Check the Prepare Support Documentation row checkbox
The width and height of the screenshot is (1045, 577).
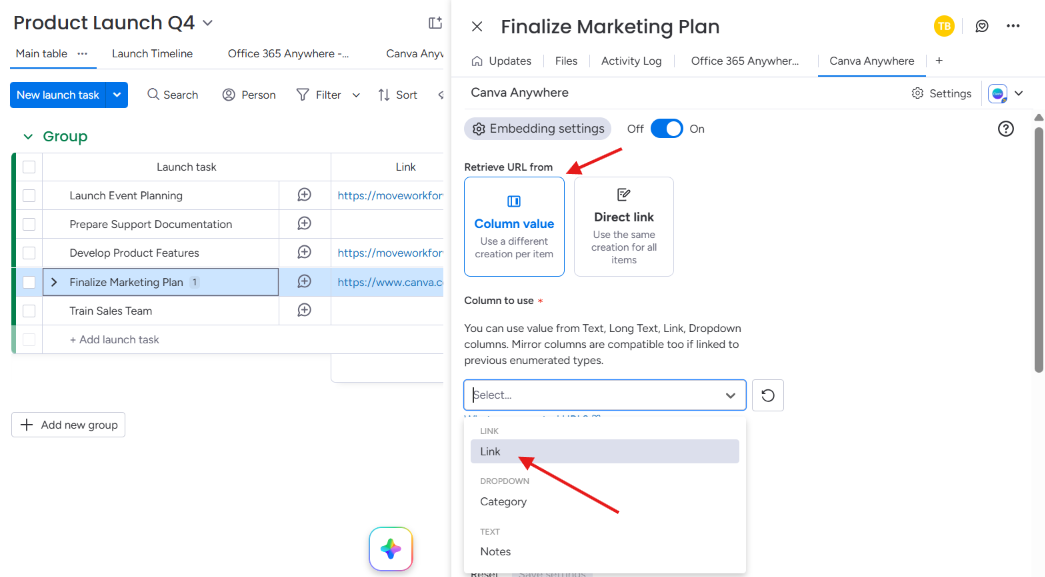click(29, 224)
